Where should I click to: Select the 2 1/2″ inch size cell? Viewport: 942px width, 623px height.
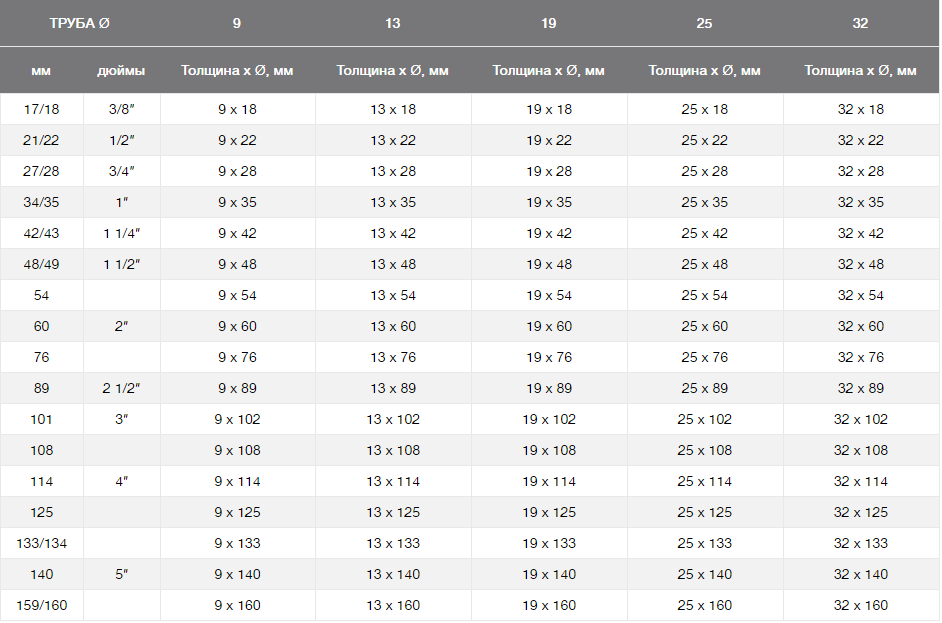click(x=121, y=388)
